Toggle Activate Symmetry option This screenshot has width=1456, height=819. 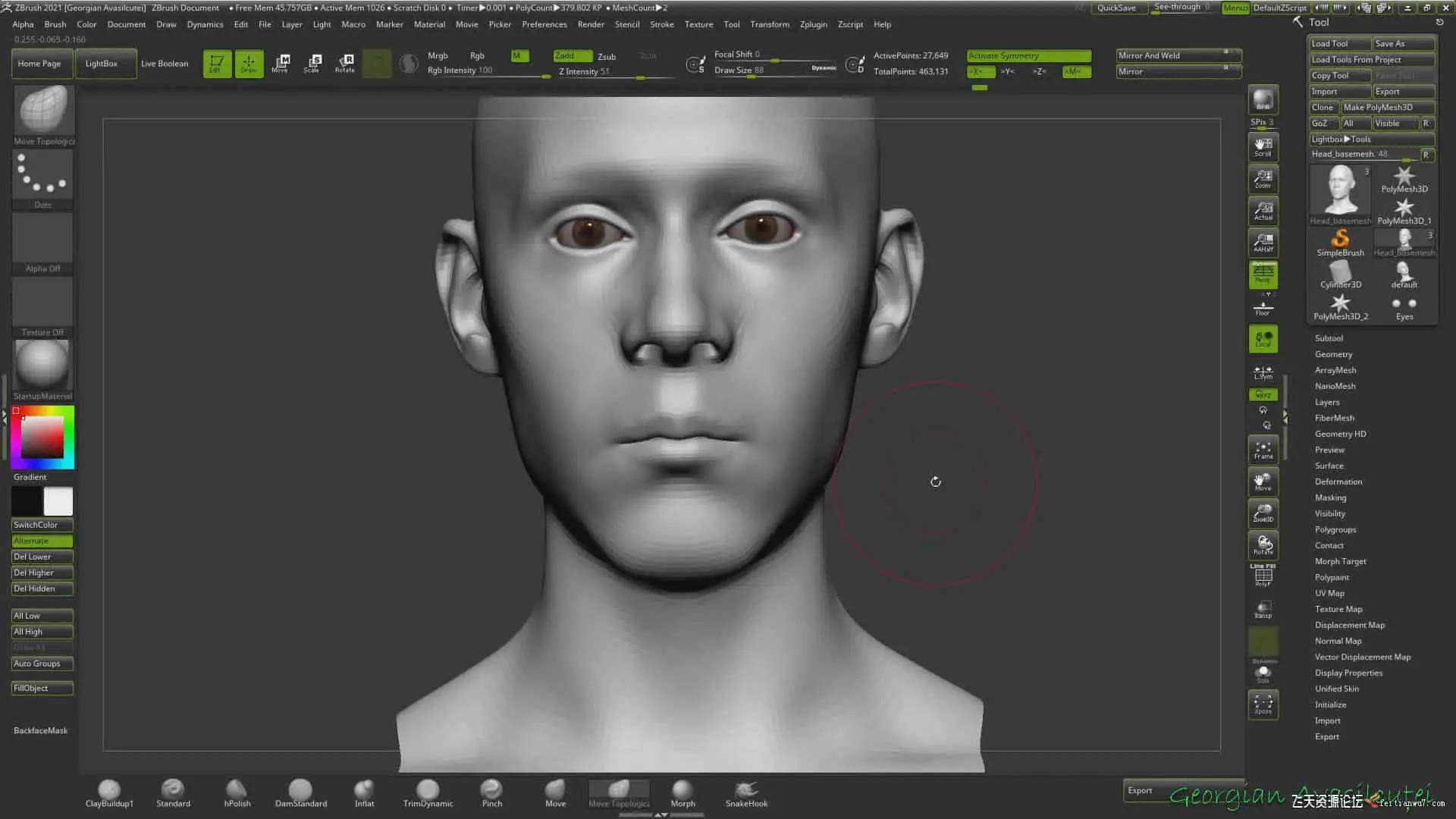pos(1028,55)
